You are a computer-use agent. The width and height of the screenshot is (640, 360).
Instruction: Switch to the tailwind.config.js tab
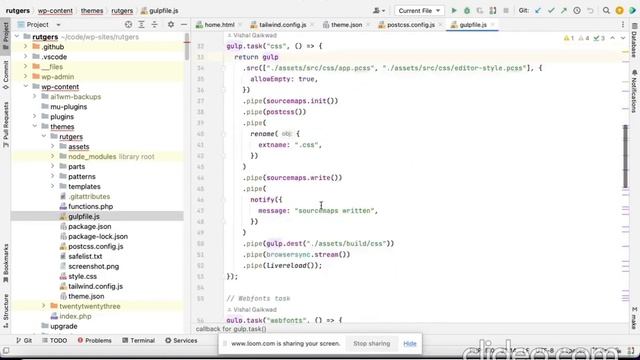[282, 25]
